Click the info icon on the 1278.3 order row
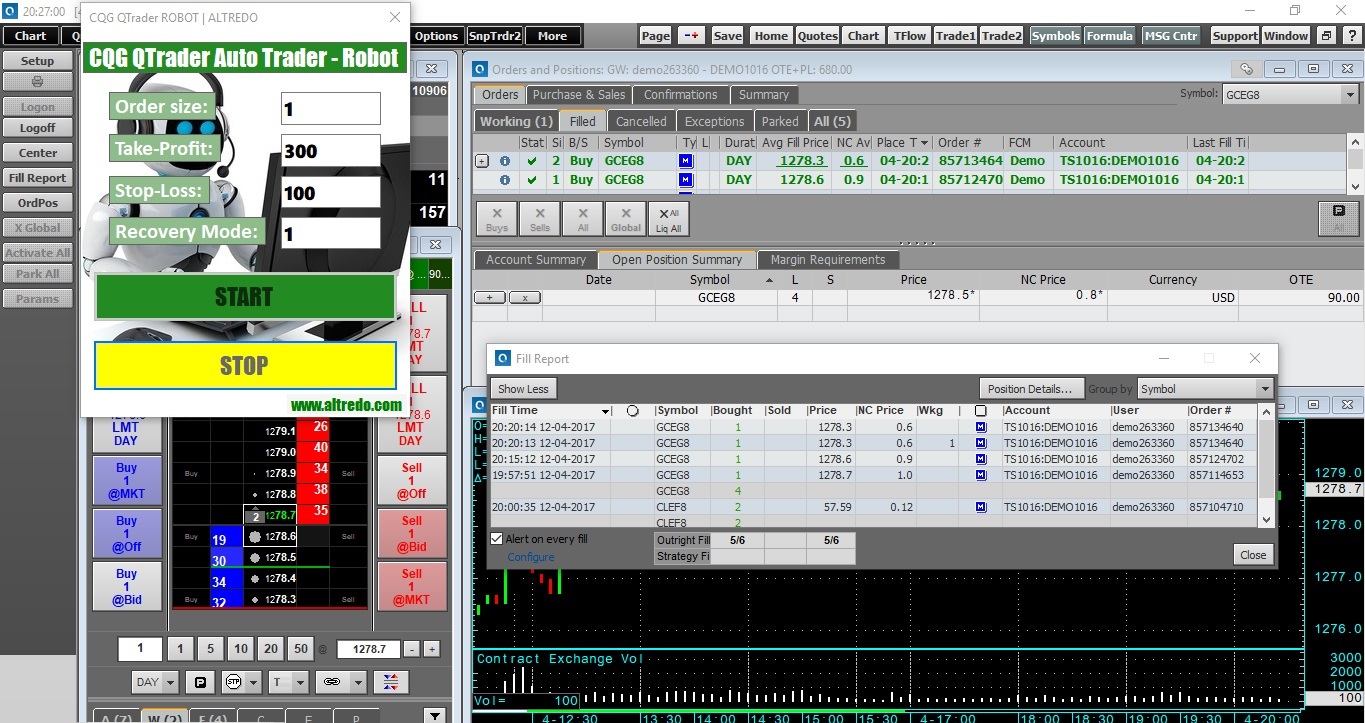 505,161
